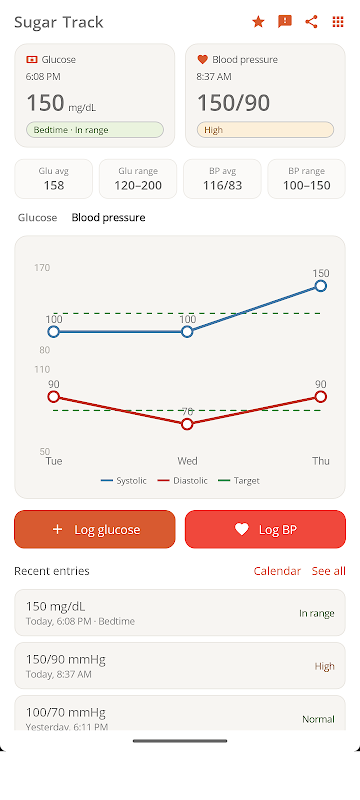Screen dimensions: 360x800
Task: Open the apps grid icon
Action: pyautogui.click(x=338, y=21)
